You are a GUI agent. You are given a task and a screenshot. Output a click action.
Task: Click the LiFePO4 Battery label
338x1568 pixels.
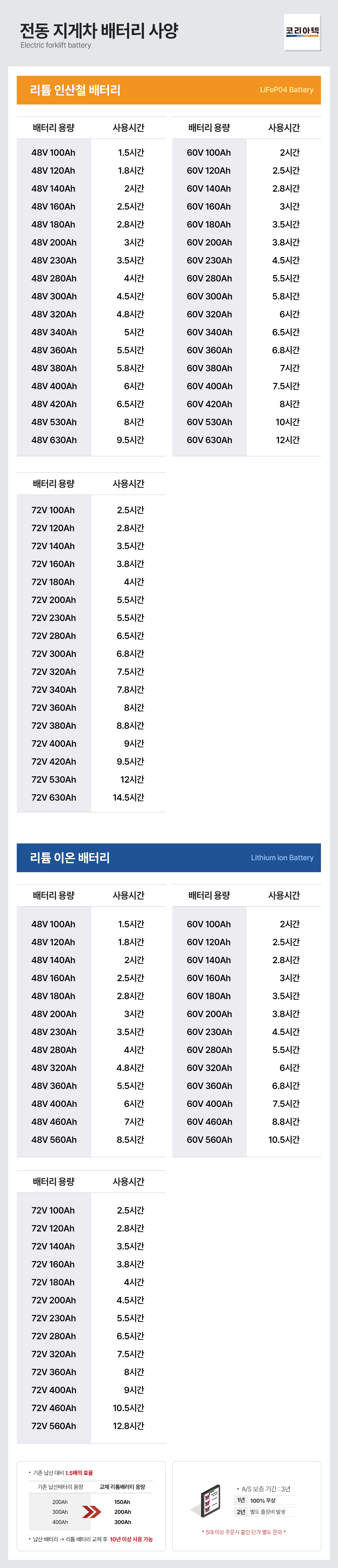point(286,90)
